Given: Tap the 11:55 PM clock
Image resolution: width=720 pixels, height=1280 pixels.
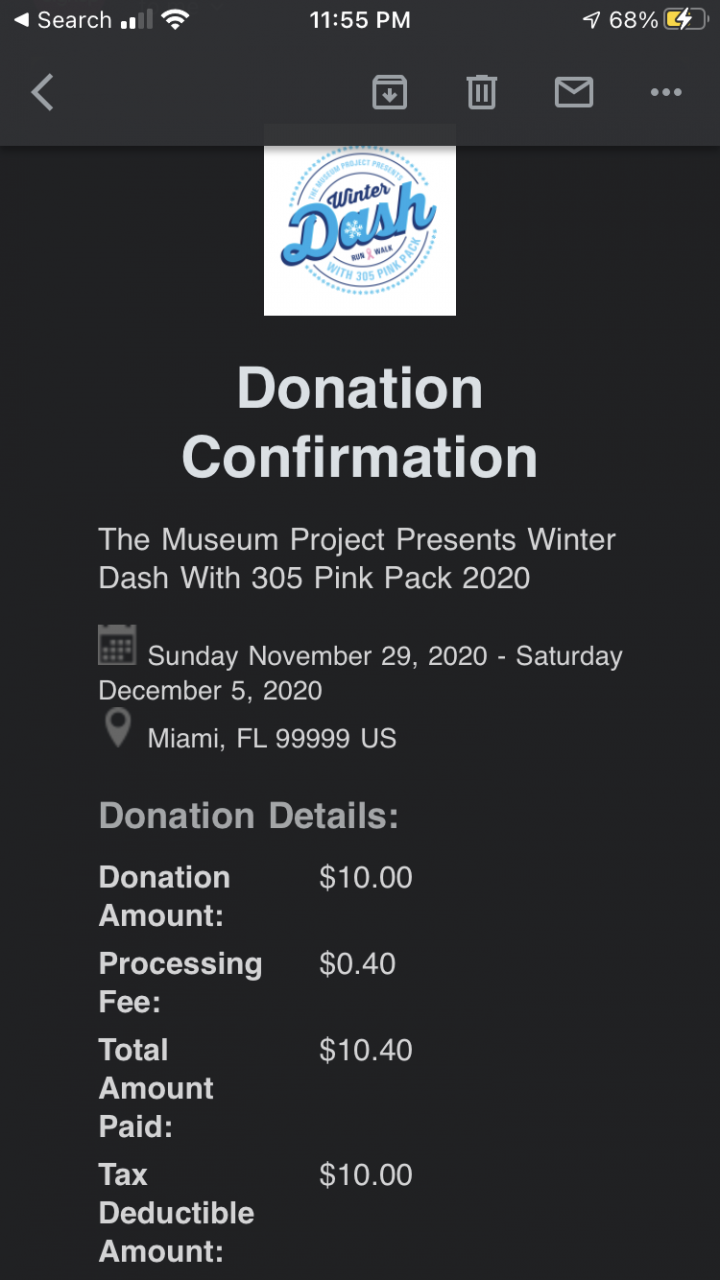Looking at the screenshot, I should 360,20.
